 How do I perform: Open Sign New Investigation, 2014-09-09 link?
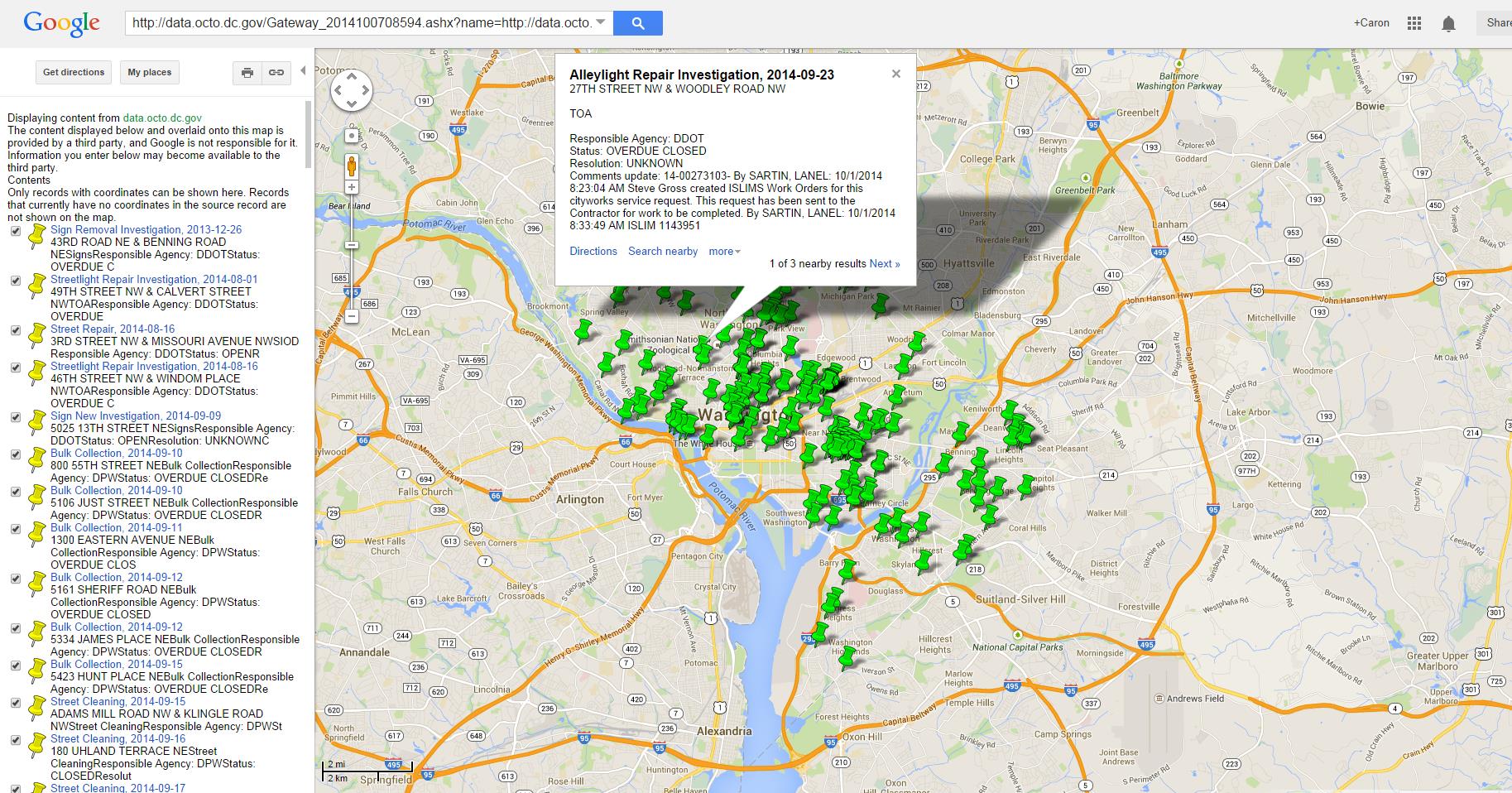tap(136, 416)
